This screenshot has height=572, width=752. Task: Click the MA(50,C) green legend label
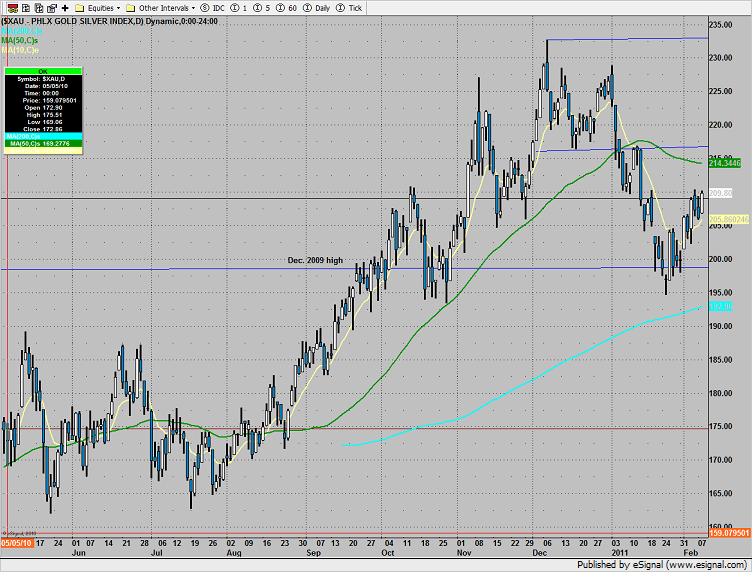tap(20, 39)
